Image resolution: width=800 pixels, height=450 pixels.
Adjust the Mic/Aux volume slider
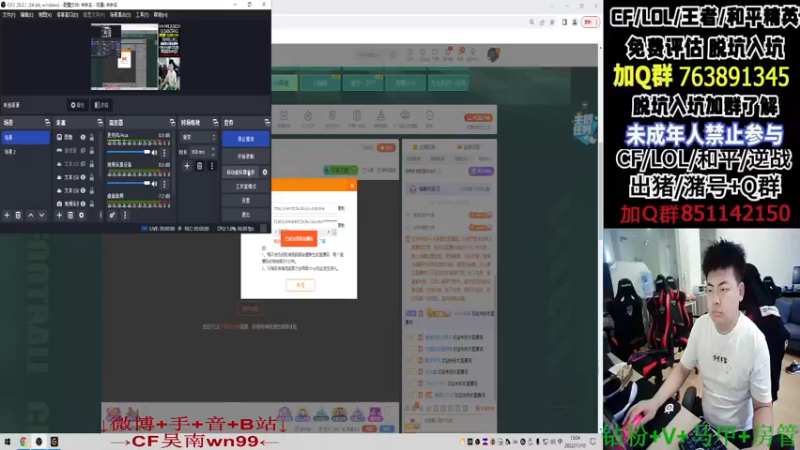[128, 152]
